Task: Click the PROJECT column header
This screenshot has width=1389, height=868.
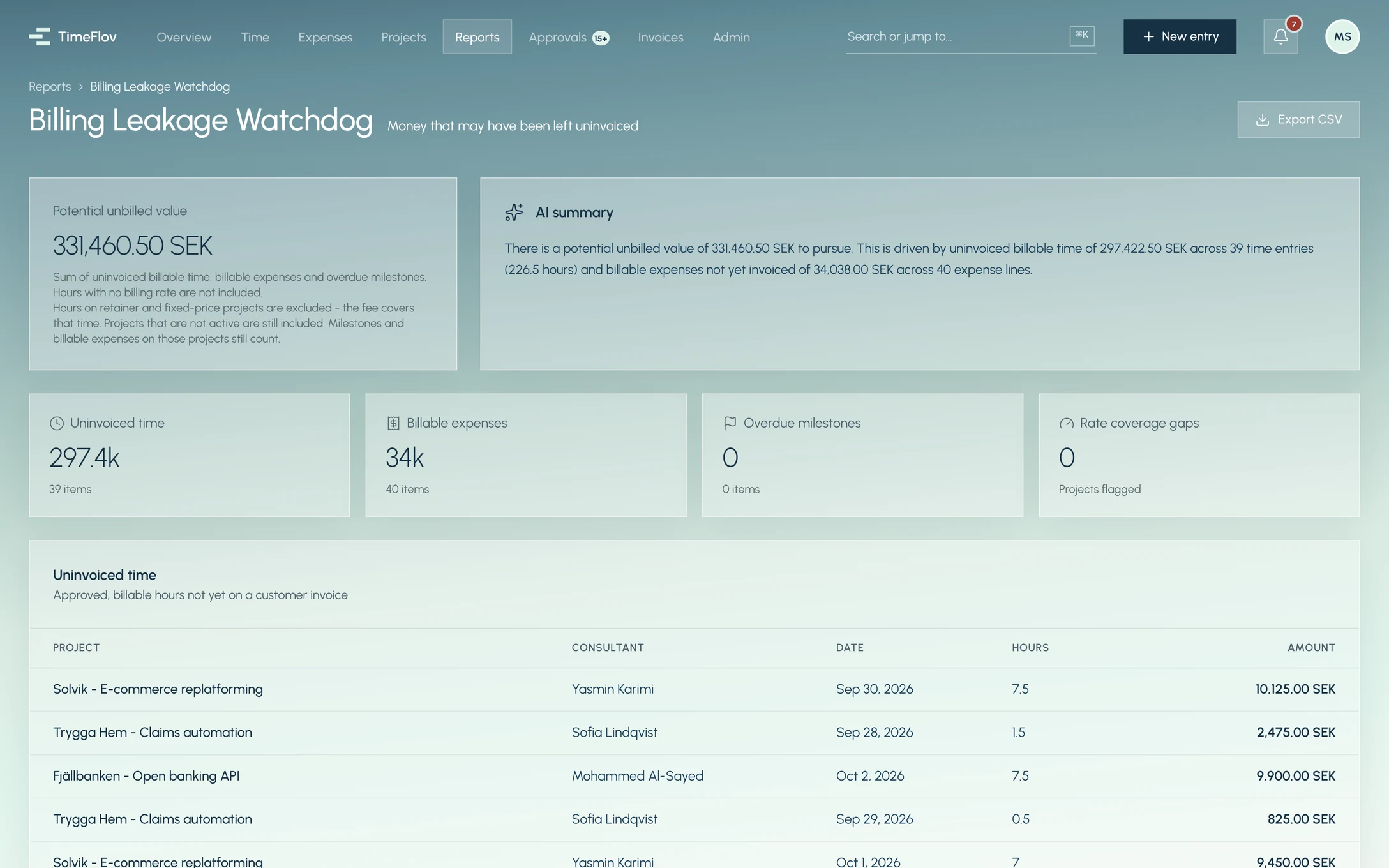Action: point(77,648)
